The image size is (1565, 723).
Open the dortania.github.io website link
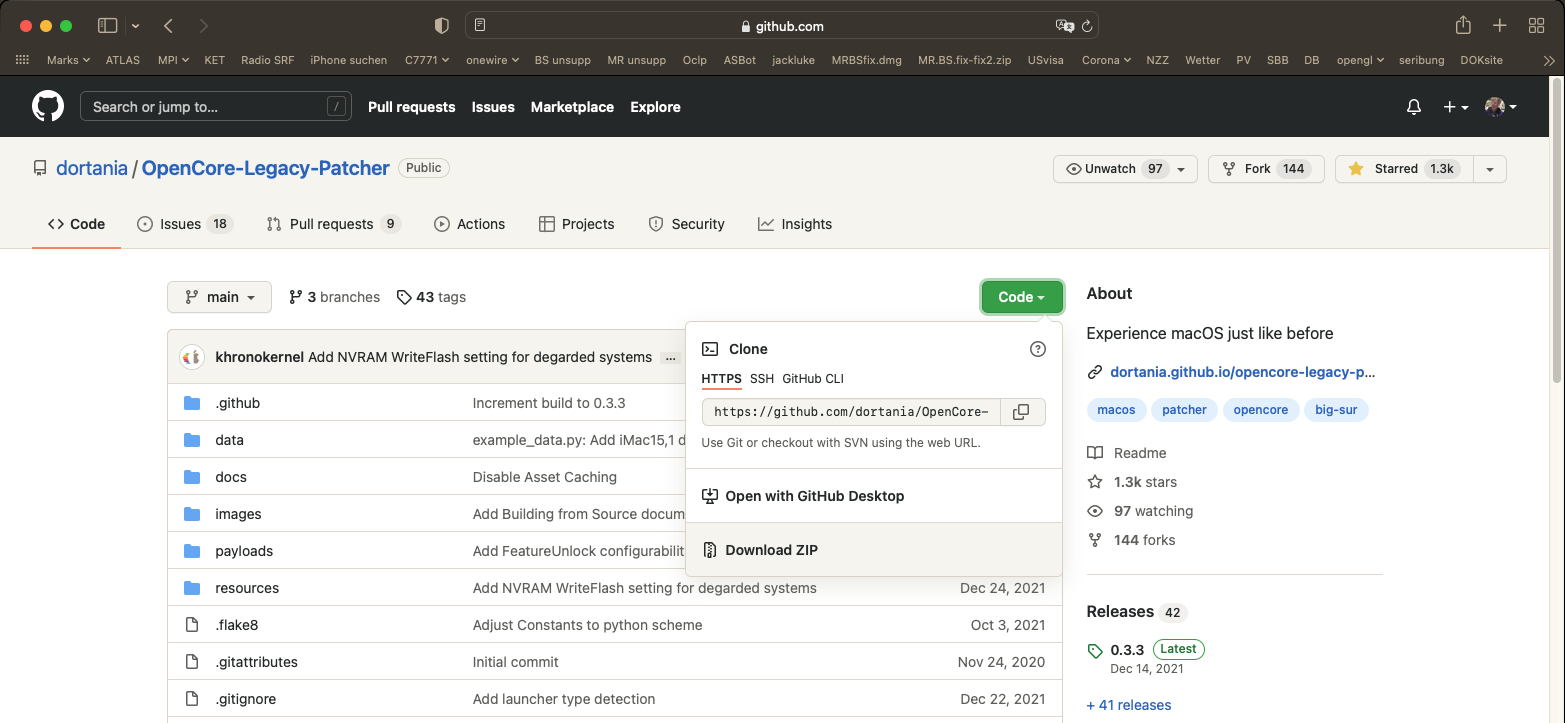click(1242, 372)
